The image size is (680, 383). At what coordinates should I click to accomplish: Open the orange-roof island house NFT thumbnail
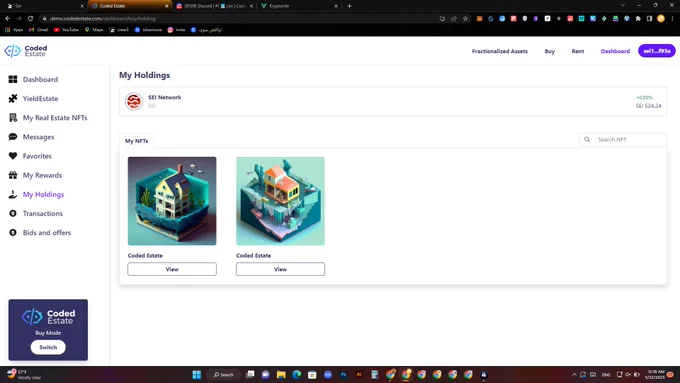click(280, 201)
